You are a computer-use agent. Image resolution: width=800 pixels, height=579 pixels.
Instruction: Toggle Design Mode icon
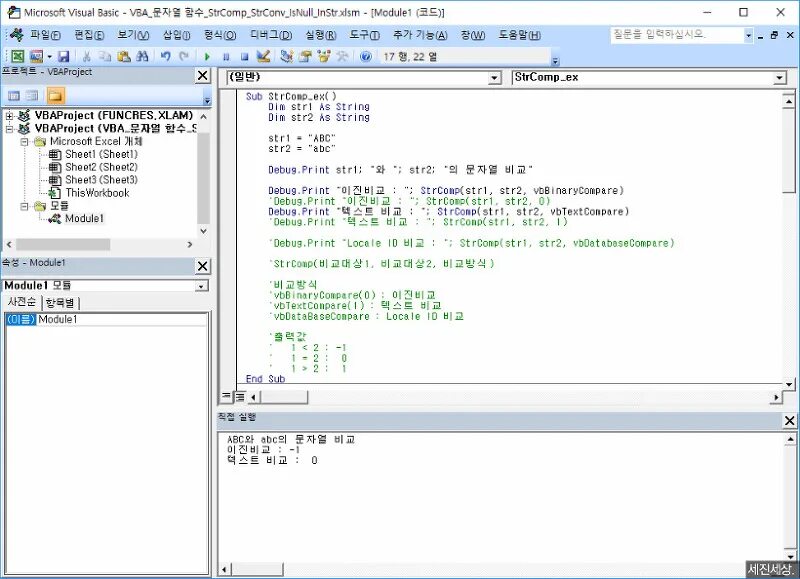pyautogui.click(x=263, y=56)
